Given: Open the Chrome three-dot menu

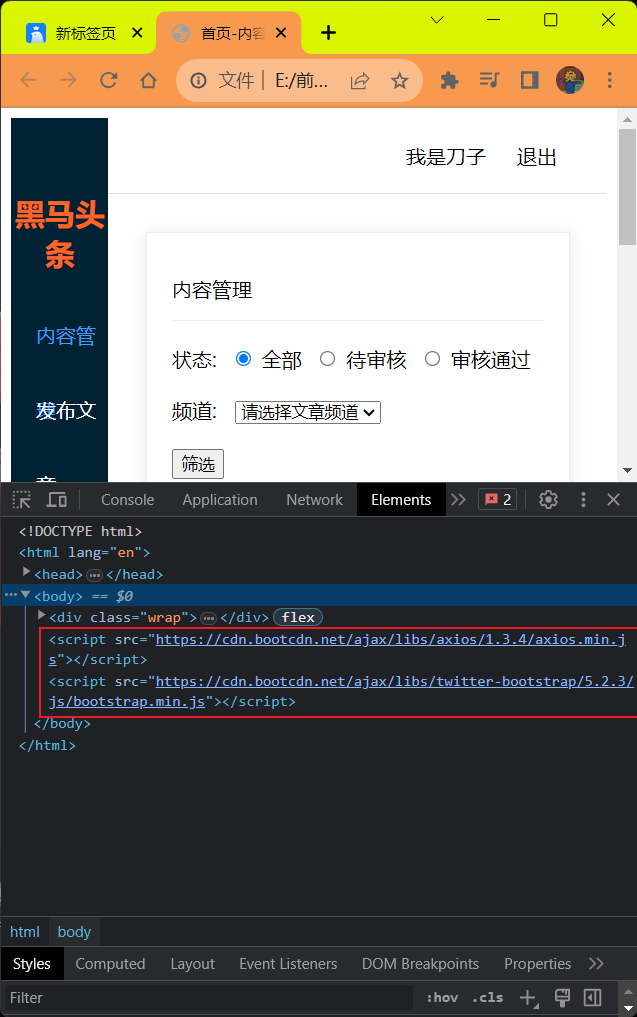Looking at the screenshot, I should (609, 80).
